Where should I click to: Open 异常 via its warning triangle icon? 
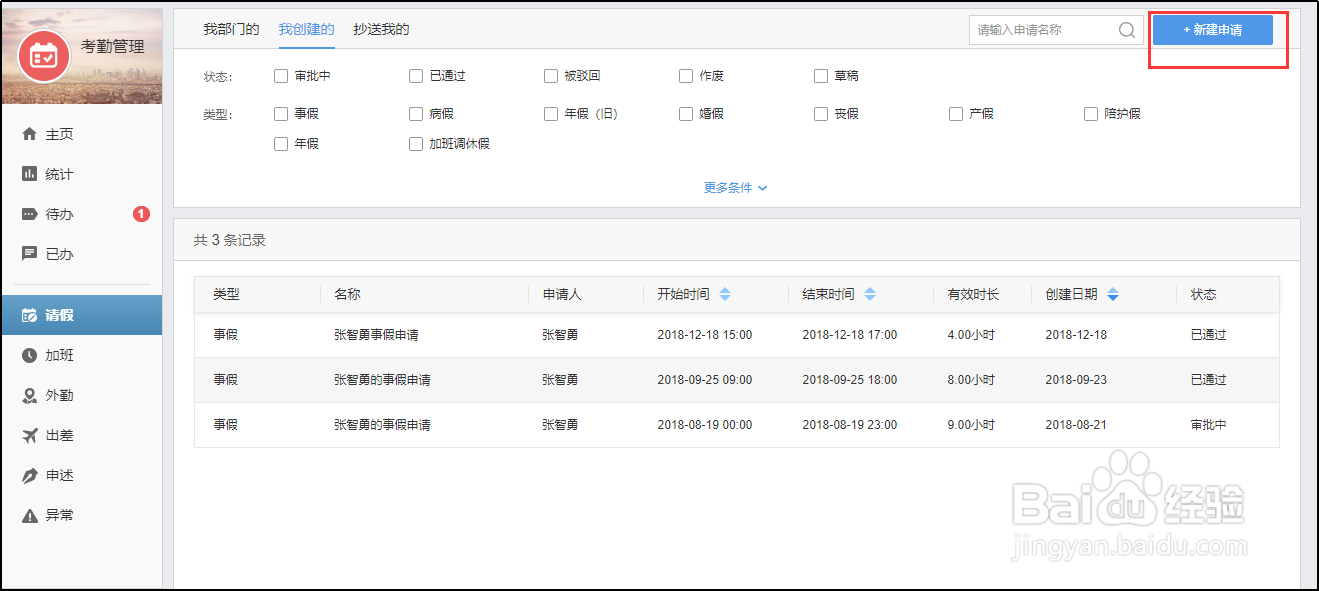(x=29, y=515)
